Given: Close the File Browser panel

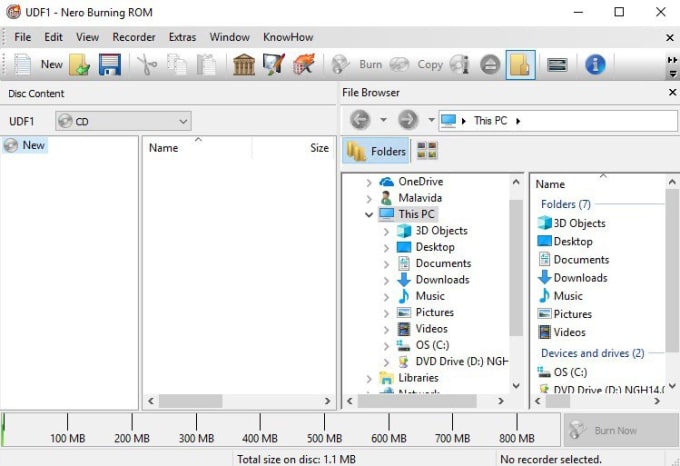Looking at the screenshot, I should point(672,92).
